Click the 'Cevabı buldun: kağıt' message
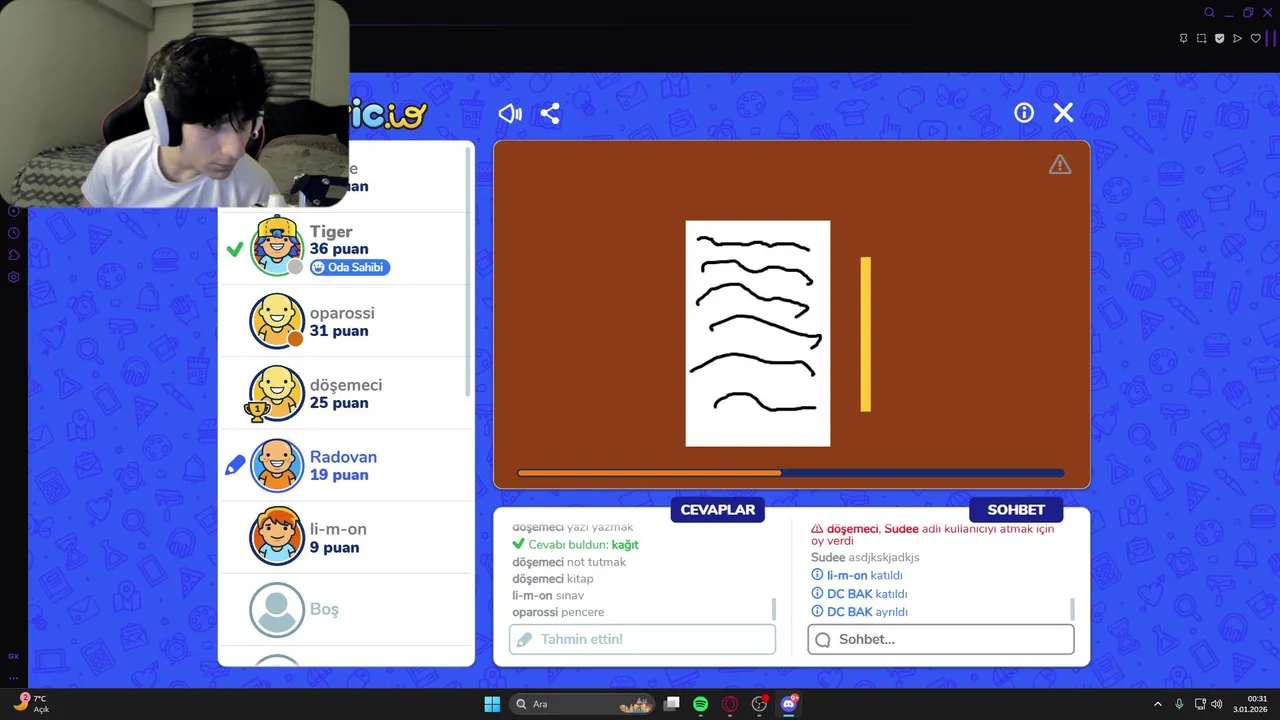The width and height of the screenshot is (1280, 720). tap(575, 545)
